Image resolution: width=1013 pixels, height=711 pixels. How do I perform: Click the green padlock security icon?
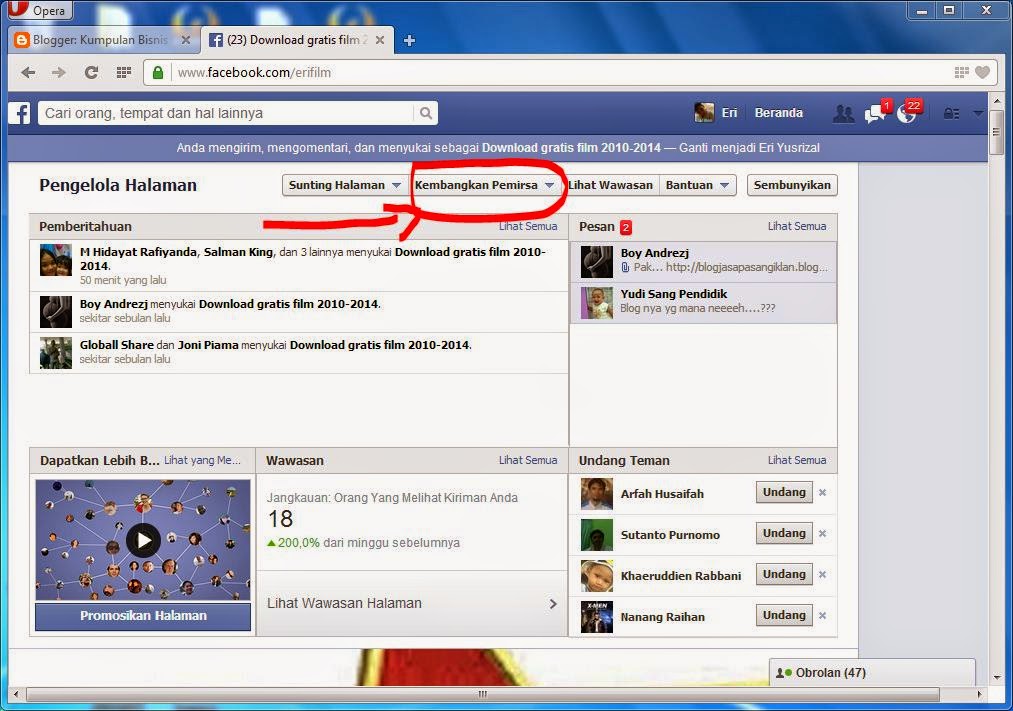pos(158,72)
